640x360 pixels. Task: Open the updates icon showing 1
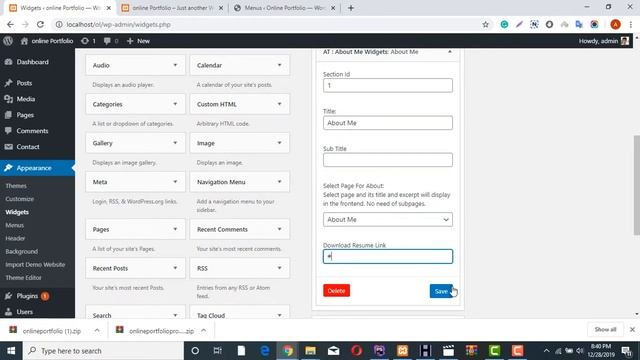click(88, 41)
